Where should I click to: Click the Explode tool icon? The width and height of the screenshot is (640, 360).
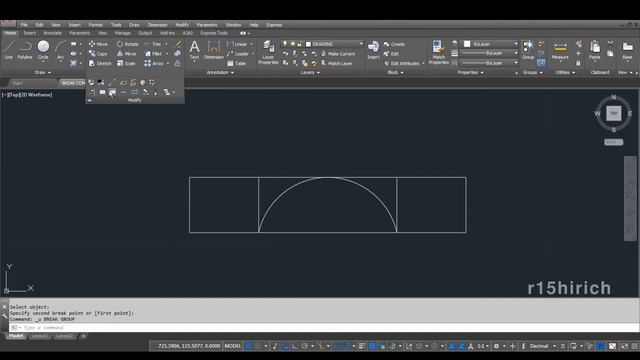pyautogui.click(x=178, y=53)
